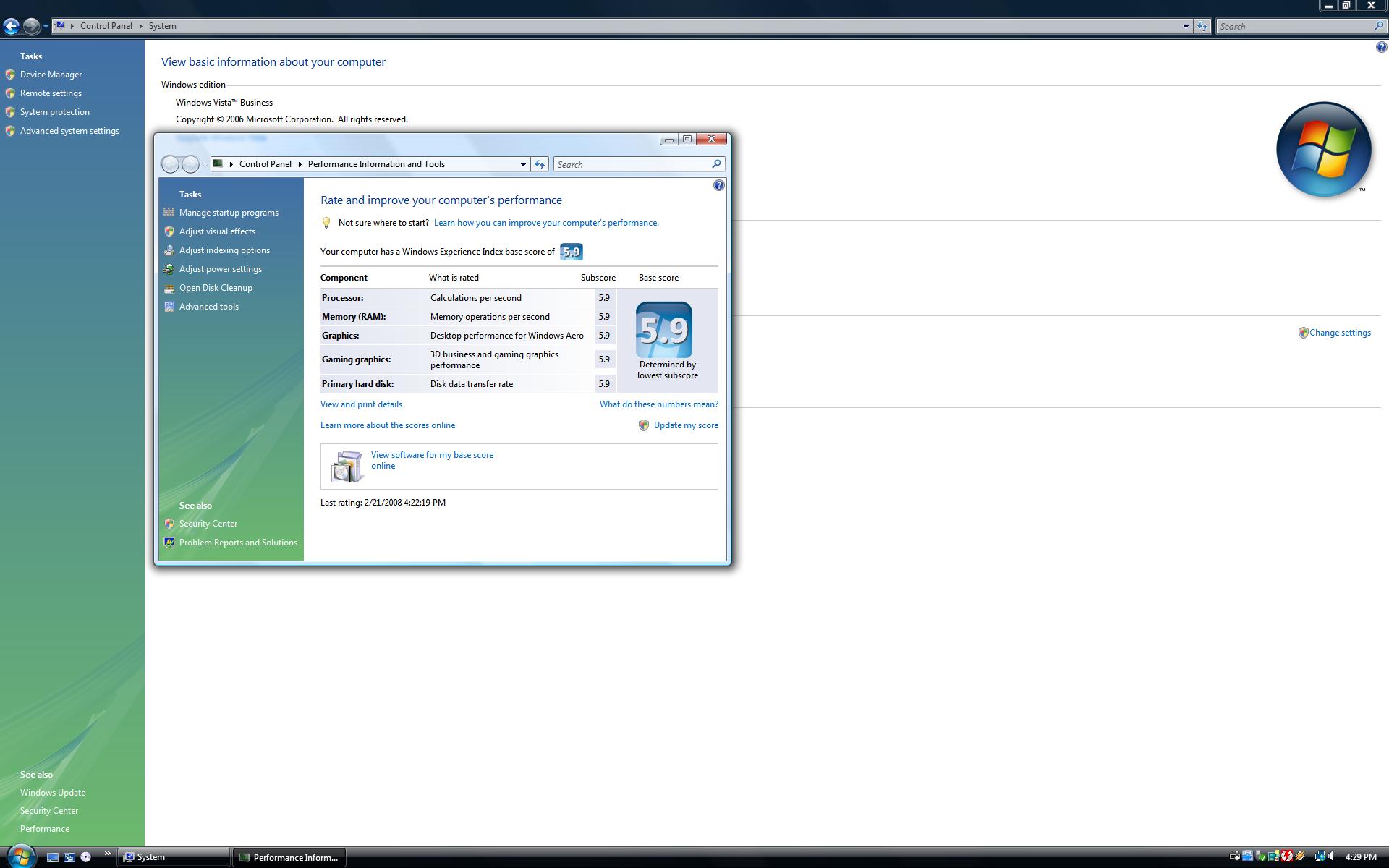Viewport: 1389px width, 868px height.
Task: Select System breadcrumb in address bar
Action: [x=163, y=26]
